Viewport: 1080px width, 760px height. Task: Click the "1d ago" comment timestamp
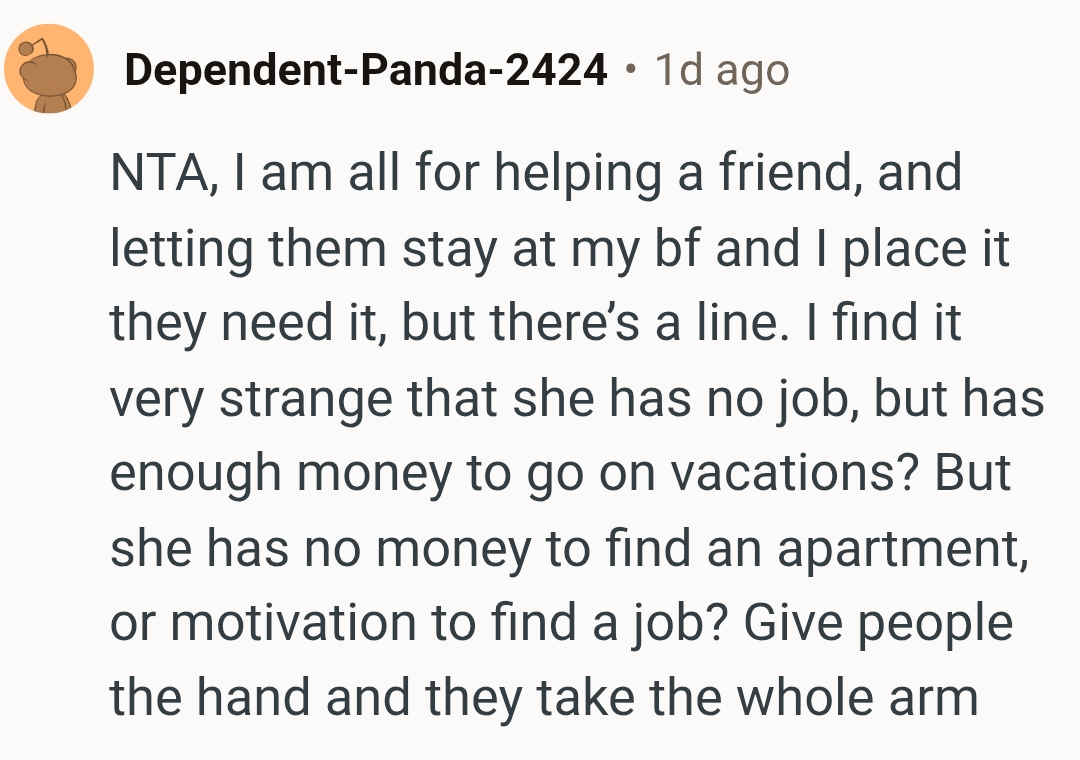(x=721, y=70)
